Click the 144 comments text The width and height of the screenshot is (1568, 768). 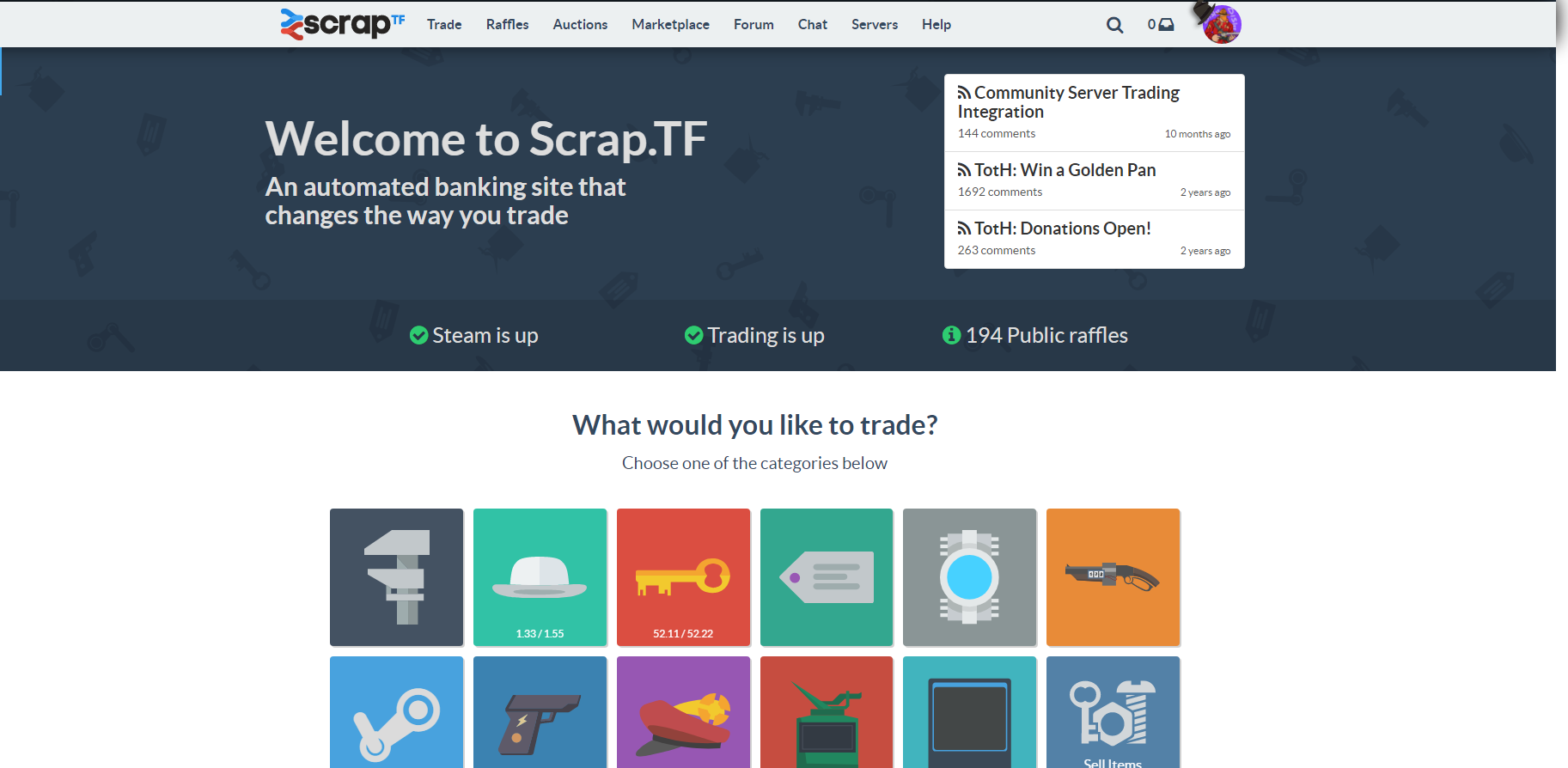[x=997, y=133]
